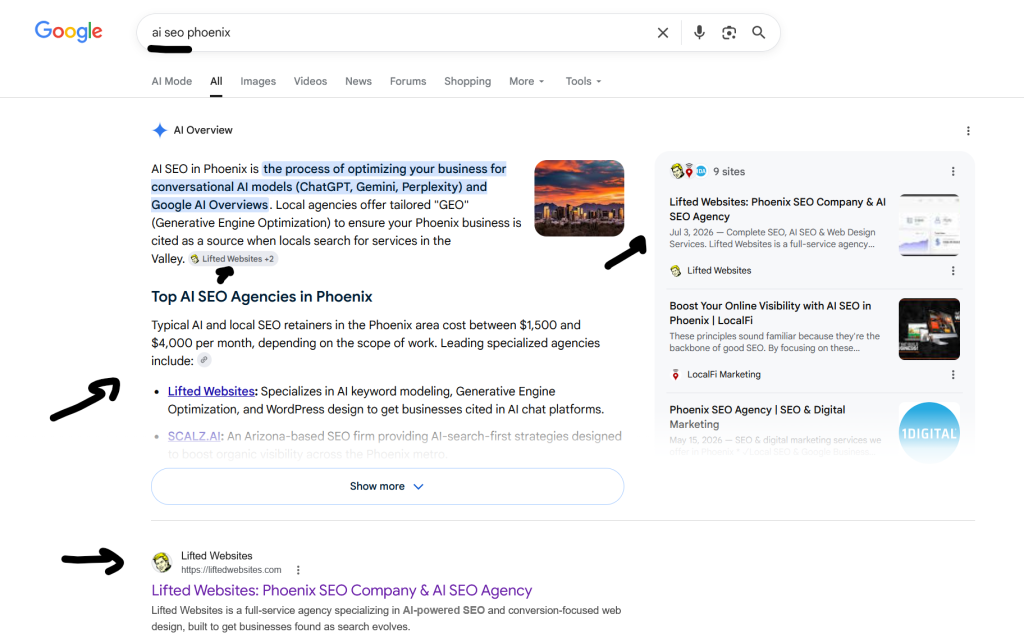The width and height of the screenshot is (1024, 642).
Task: Click the magnifying glass search icon
Action: (758, 33)
